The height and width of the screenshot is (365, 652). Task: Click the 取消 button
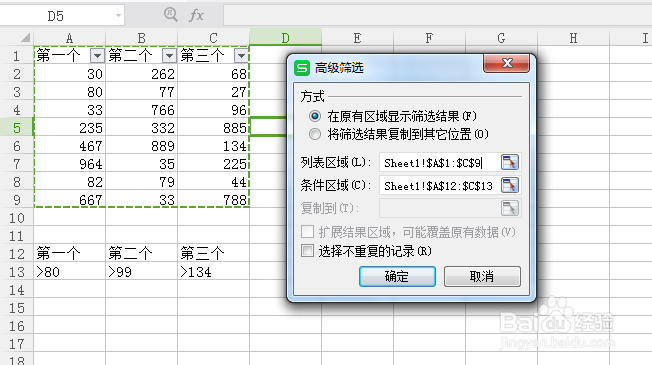(482, 276)
